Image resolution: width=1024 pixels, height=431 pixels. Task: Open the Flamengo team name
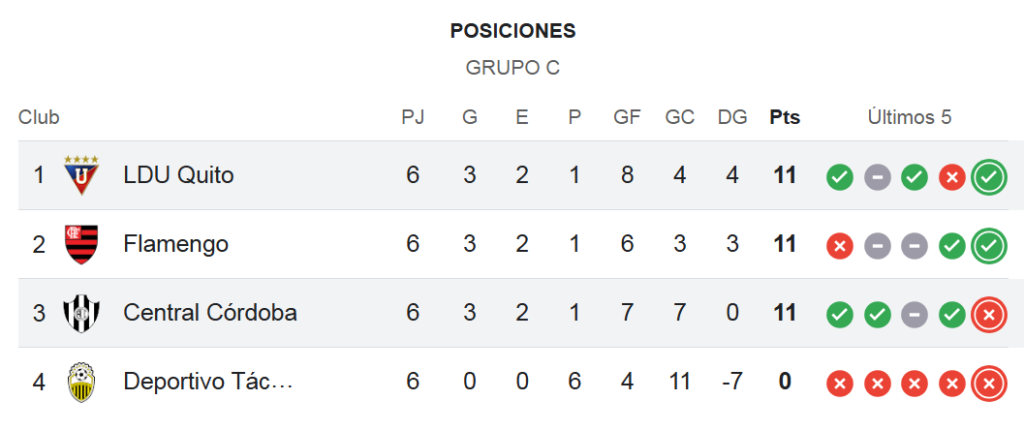click(x=176, y=244)
